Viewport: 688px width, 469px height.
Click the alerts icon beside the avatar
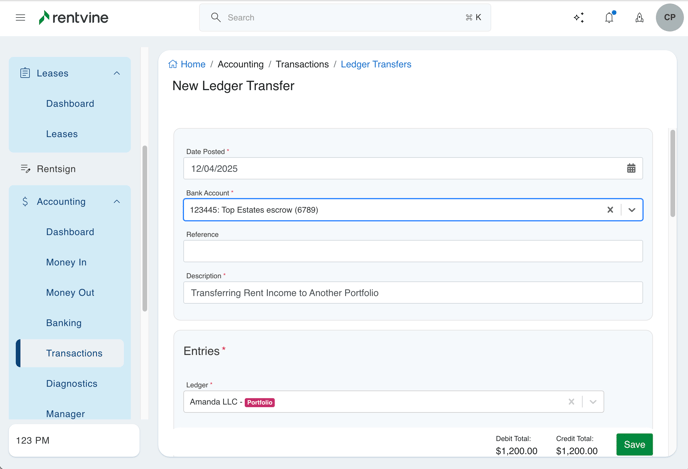(x=639, y=18)
